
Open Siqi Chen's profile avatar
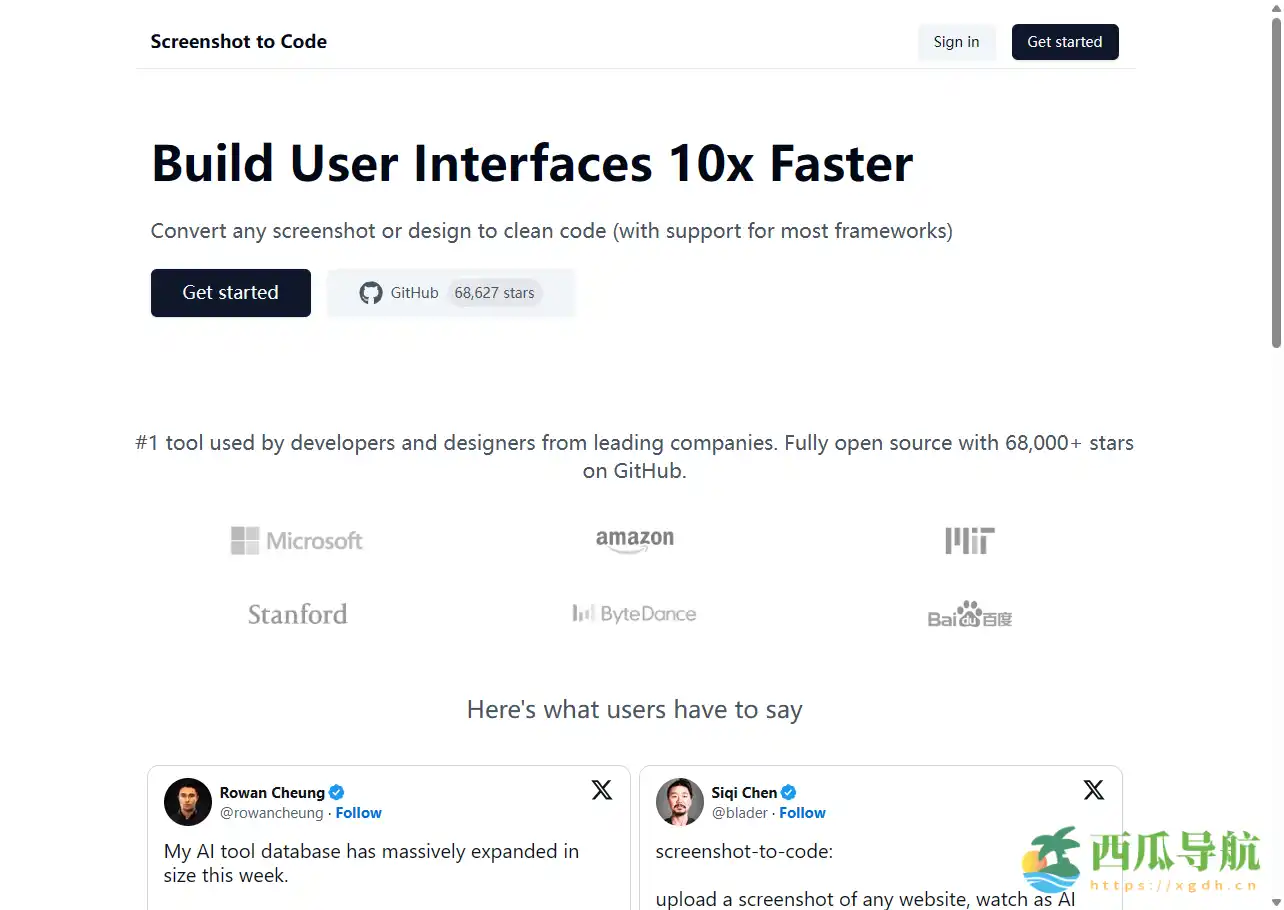point(680,802)
